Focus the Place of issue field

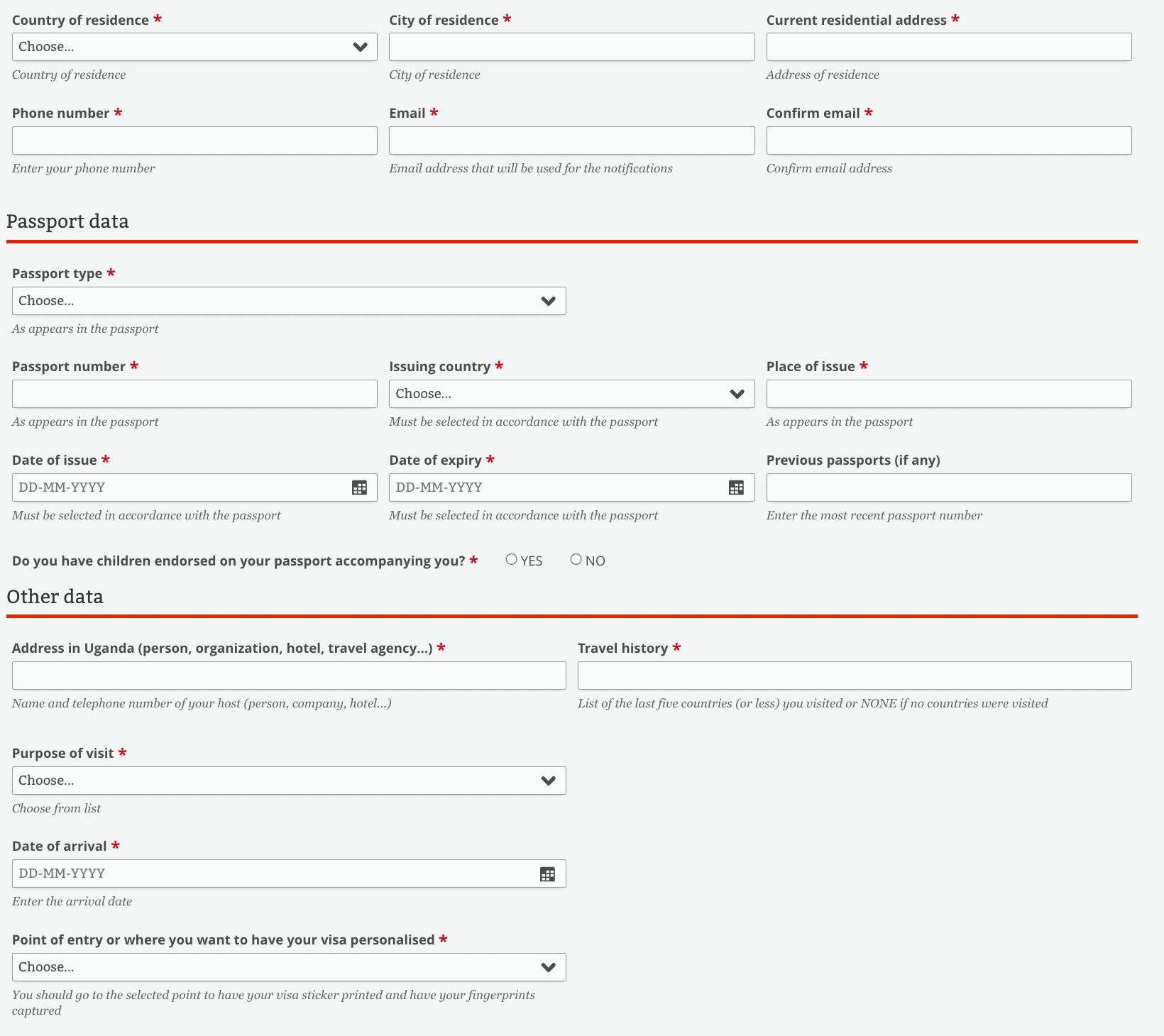click(x=949, y=394)
